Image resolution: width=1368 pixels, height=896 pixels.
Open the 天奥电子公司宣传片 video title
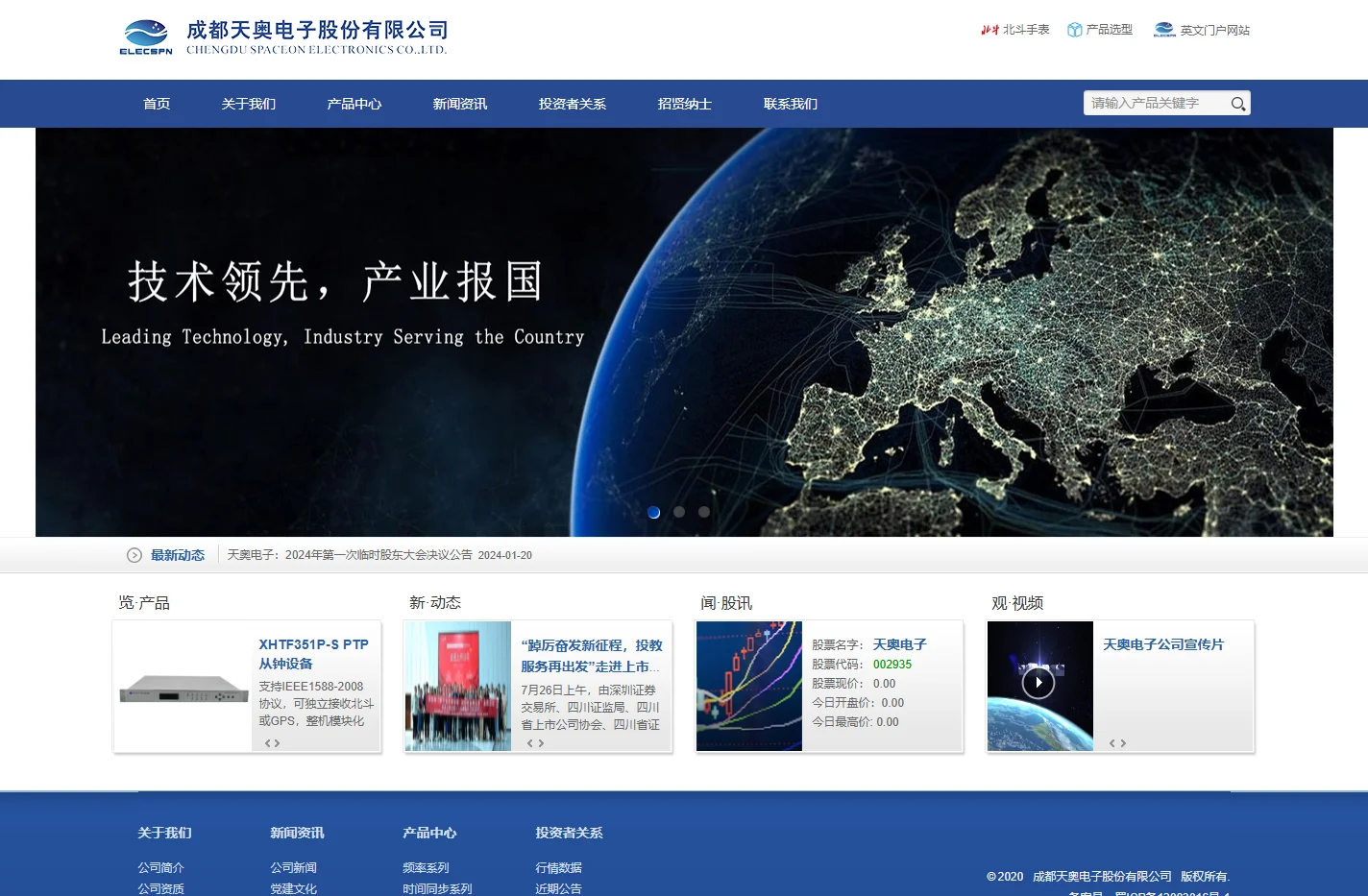coord(1163,644)
